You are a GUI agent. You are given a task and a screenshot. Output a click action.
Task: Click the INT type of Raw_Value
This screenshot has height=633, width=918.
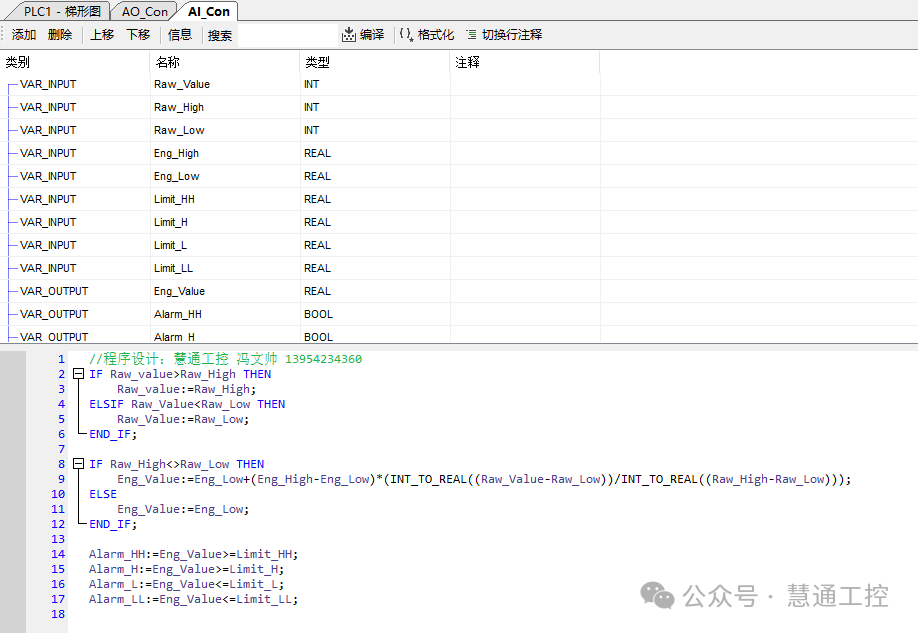point(311,84)
